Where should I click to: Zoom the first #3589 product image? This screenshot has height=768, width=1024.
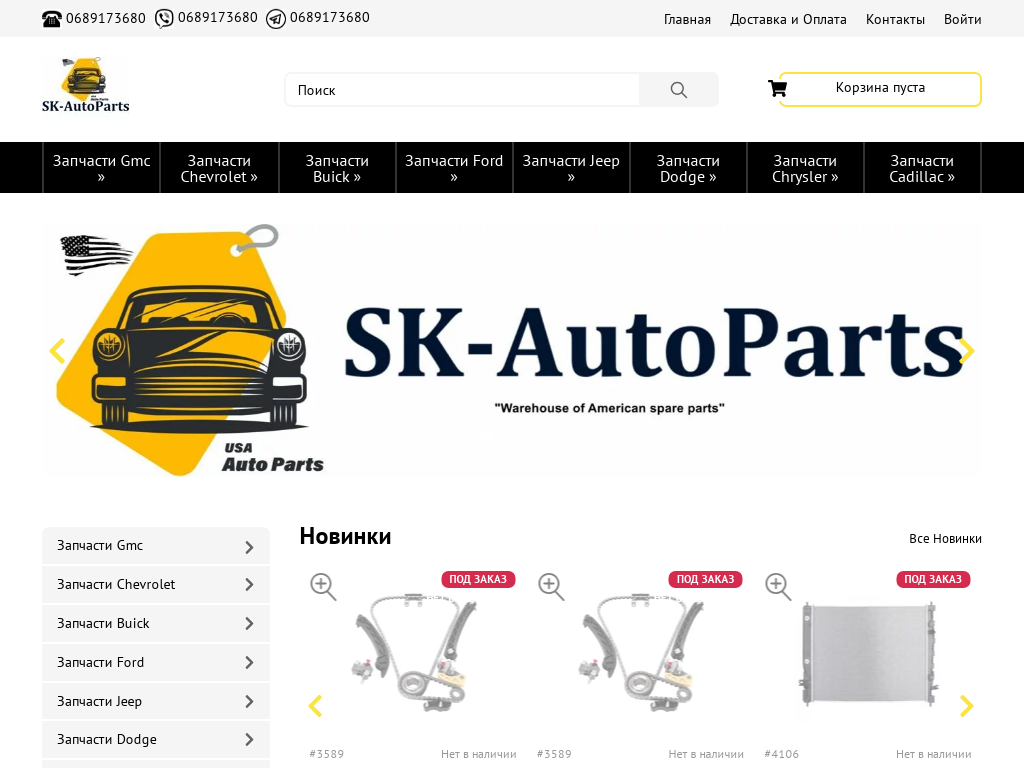[x=323, y=586]
